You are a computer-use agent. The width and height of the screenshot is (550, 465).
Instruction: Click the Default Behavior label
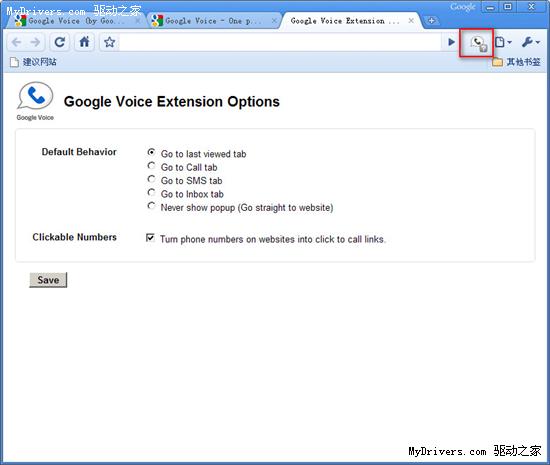[79, 152]
